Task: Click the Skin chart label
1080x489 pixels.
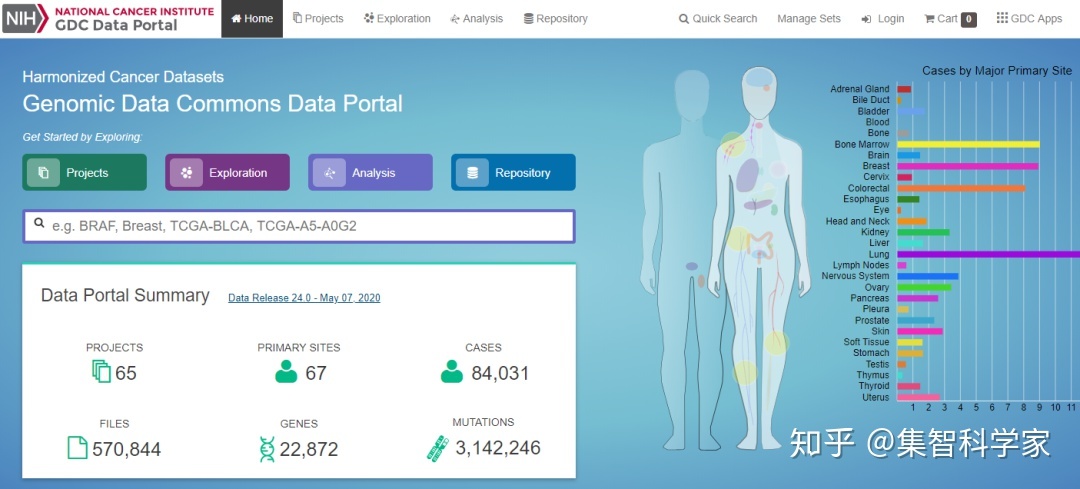Action: click(880, 331)
